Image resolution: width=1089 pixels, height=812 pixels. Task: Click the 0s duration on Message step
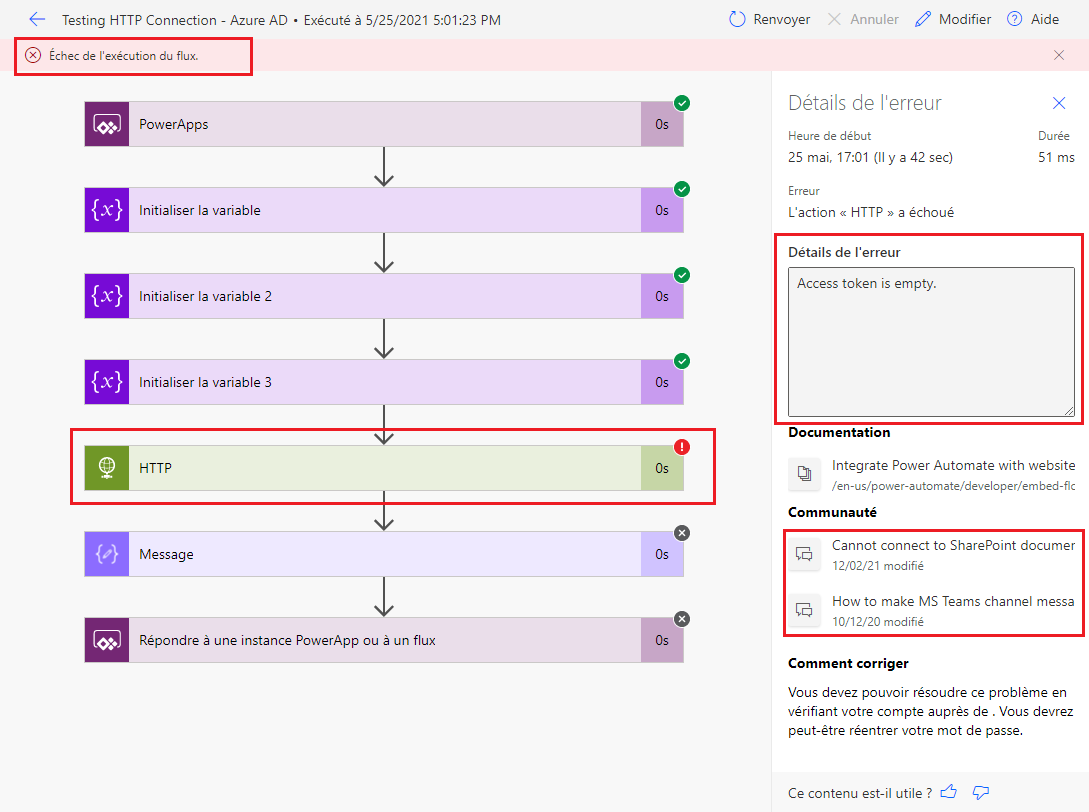tap(662, 554)
